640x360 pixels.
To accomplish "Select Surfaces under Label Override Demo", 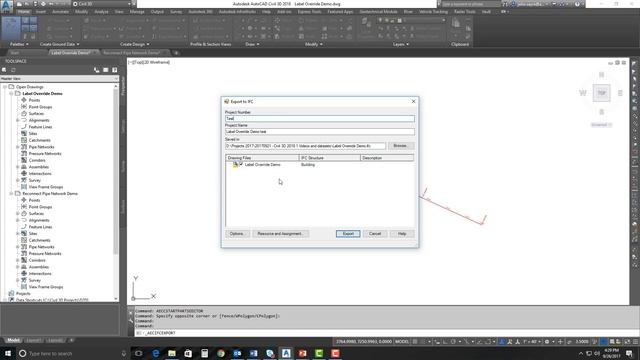I will (x=36, y=113).
